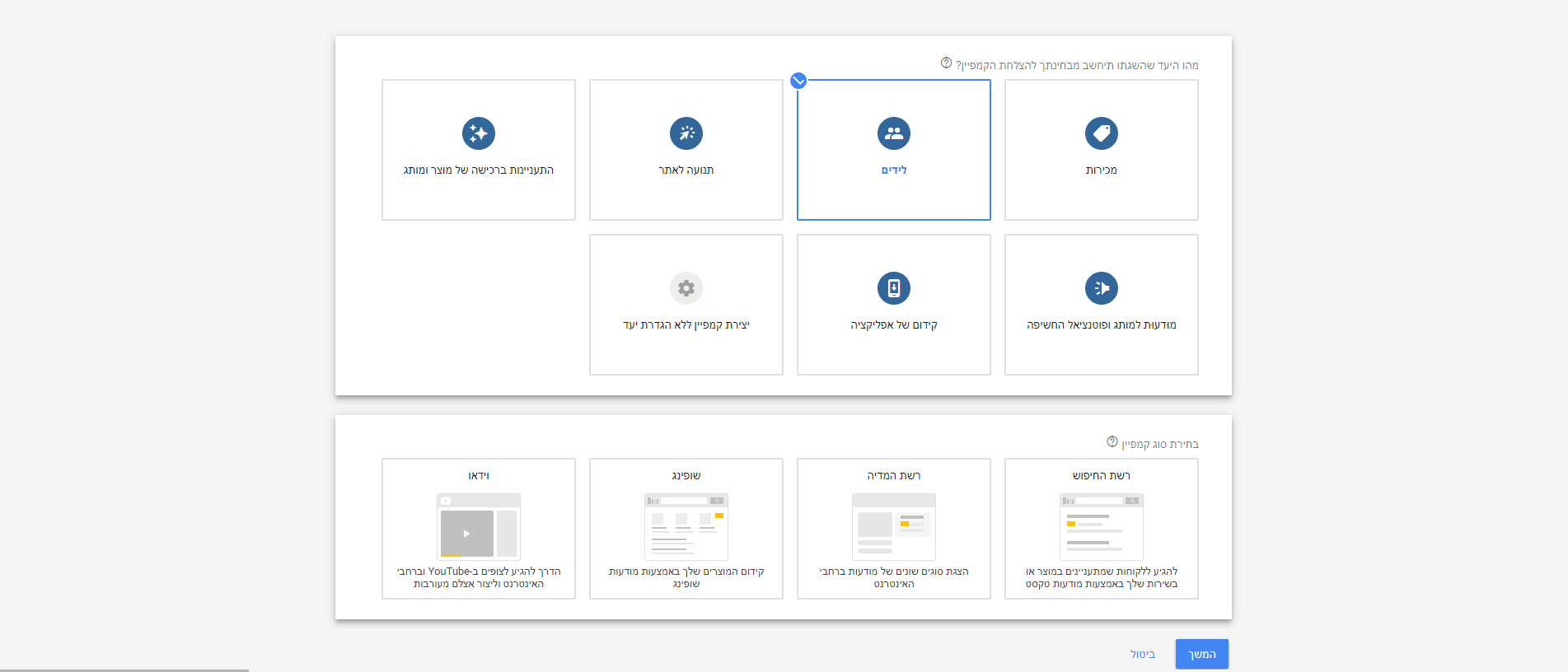This screenshot has height=672, width=1568.
Task: Pick the sparkle icon for product and brand consideration
Action: [x=479, y=133]
